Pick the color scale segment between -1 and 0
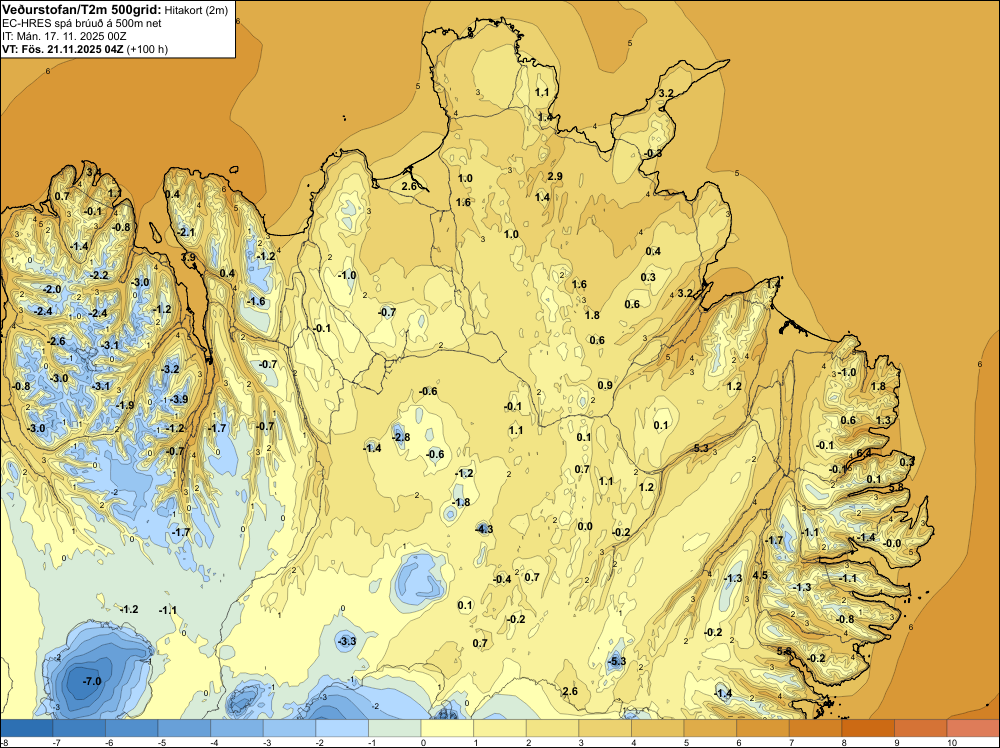Image resolution: width=1000 pixels, height=748 pixels. pos(394,728)
